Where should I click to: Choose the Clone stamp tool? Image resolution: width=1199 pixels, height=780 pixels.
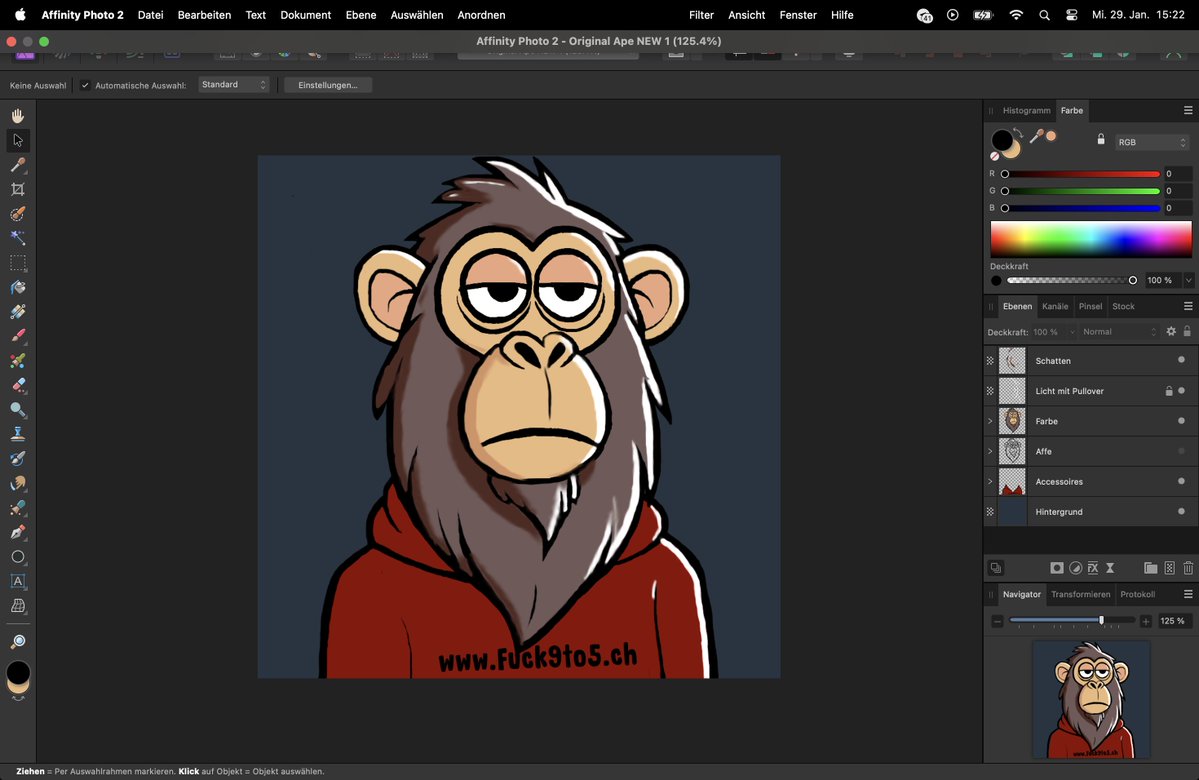(x=18, y=434)
